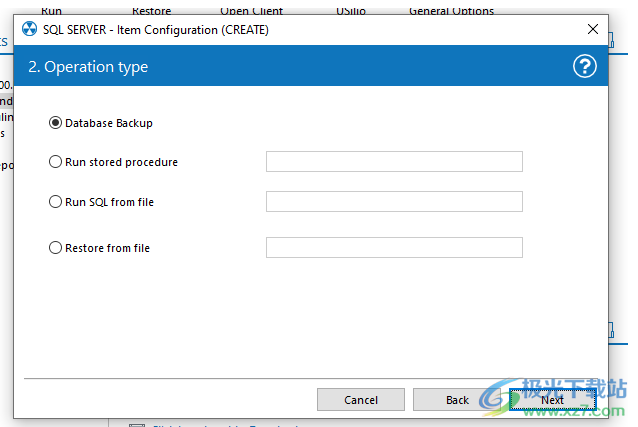Click Restore in the background window toolbar
Viewport: 638px width, 427px height.
click(151, 11)
